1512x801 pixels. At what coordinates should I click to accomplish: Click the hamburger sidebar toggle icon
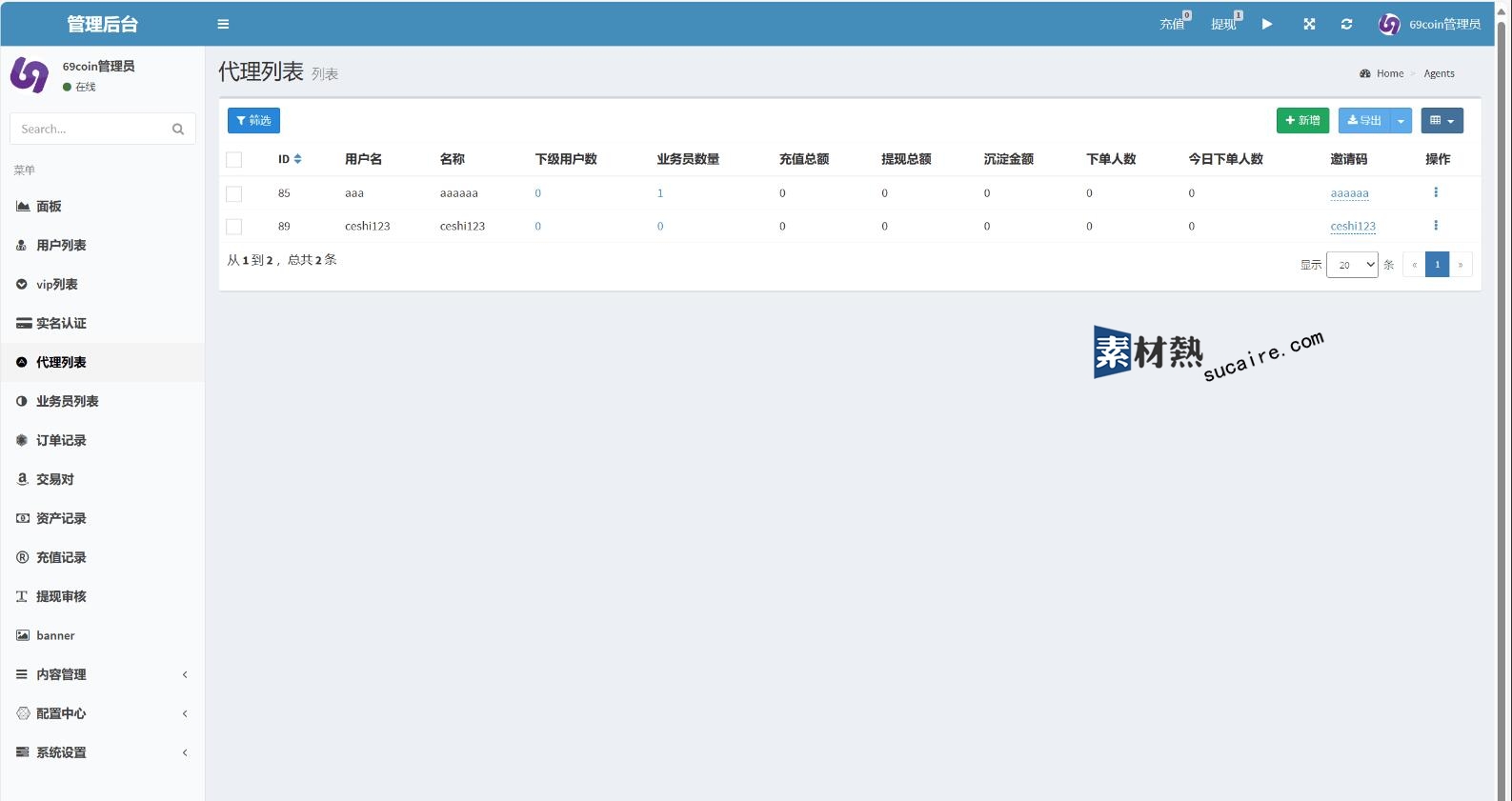pos(223,25)
